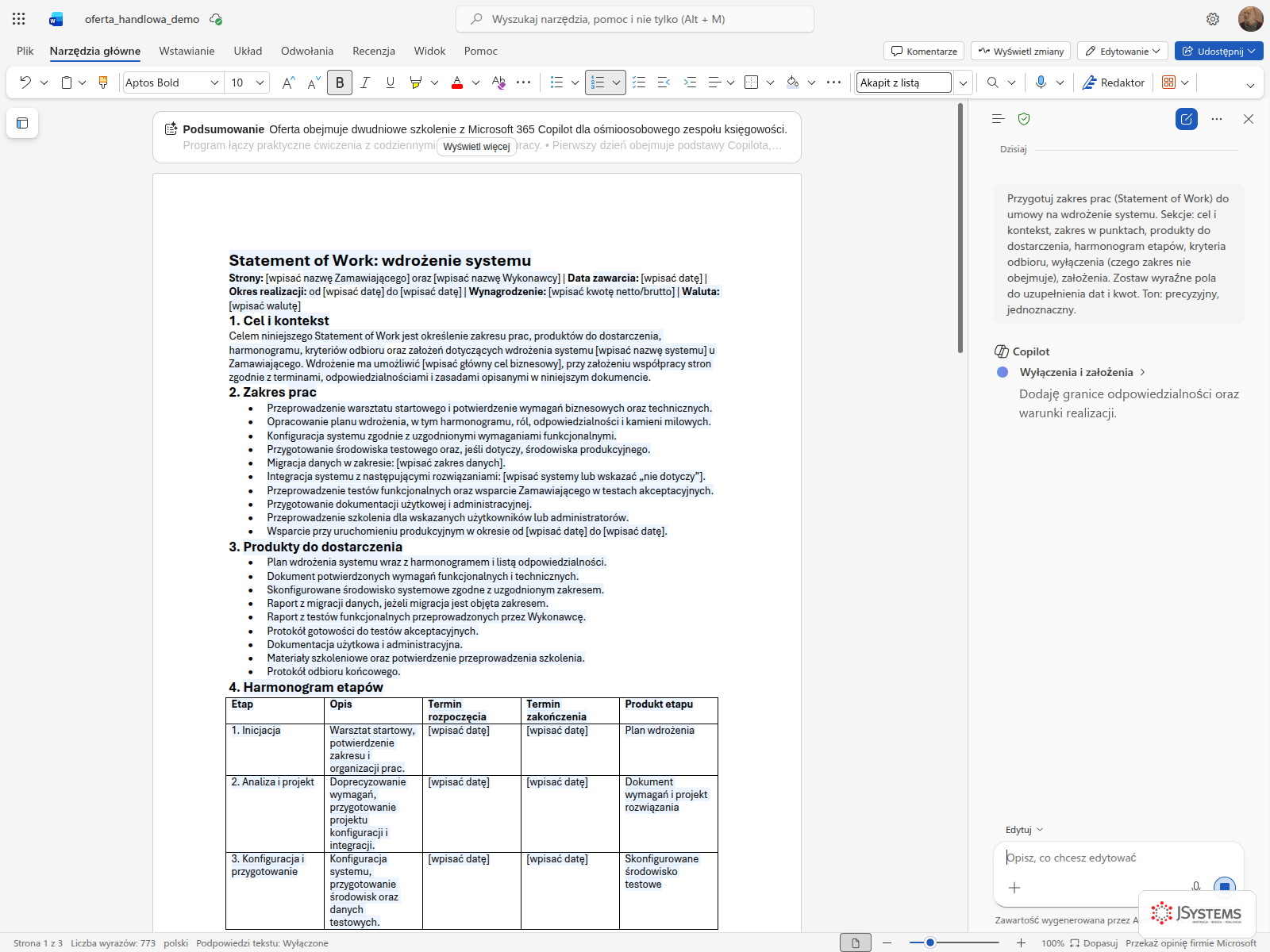This screenshot has height=952, width=1270.
Task: Click the Paste clipboard icon
Action: point(67,83)
